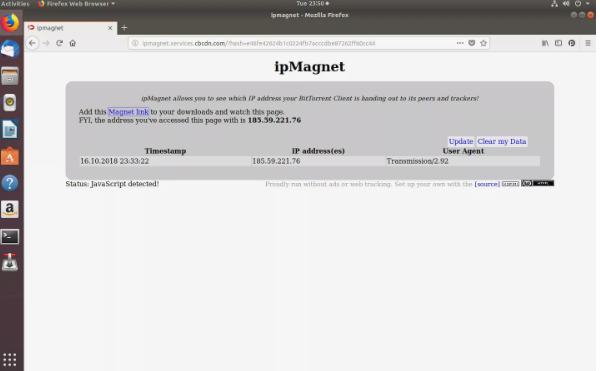Click Clear my Data button
Image resolution: width=600 pixels, height=371 pixels.
coord(502,141)
